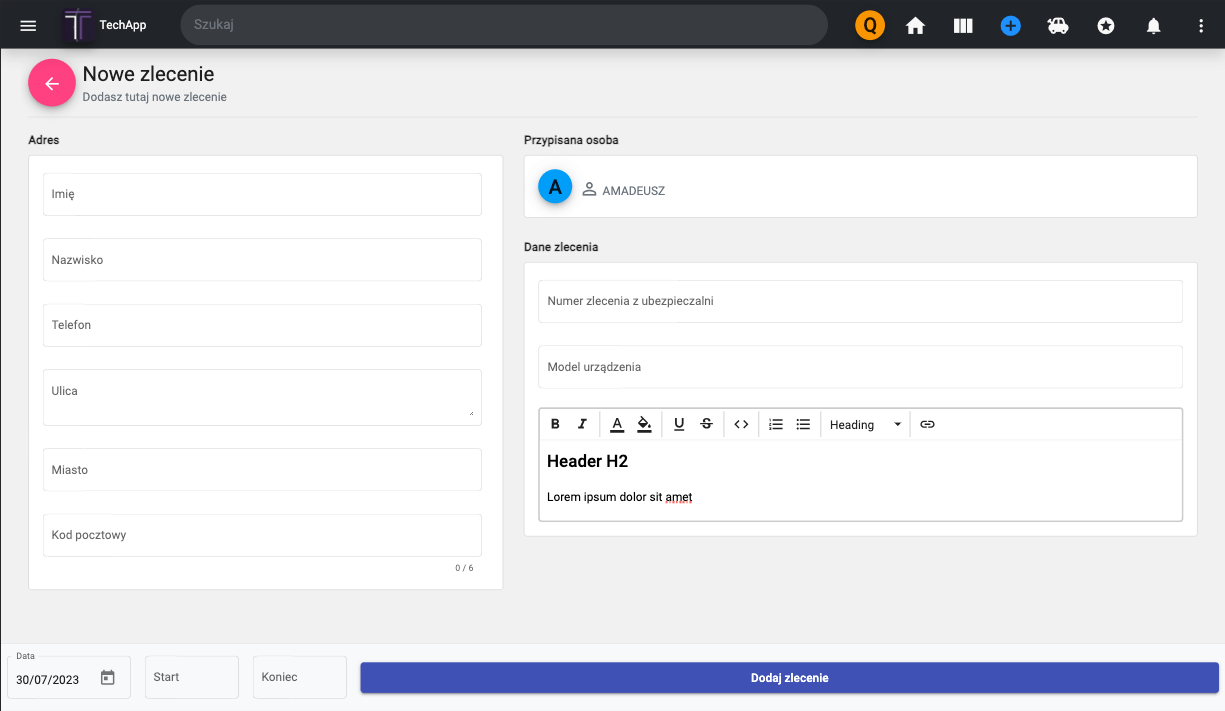
Task: Click into the Imię field
Action: 262,194
